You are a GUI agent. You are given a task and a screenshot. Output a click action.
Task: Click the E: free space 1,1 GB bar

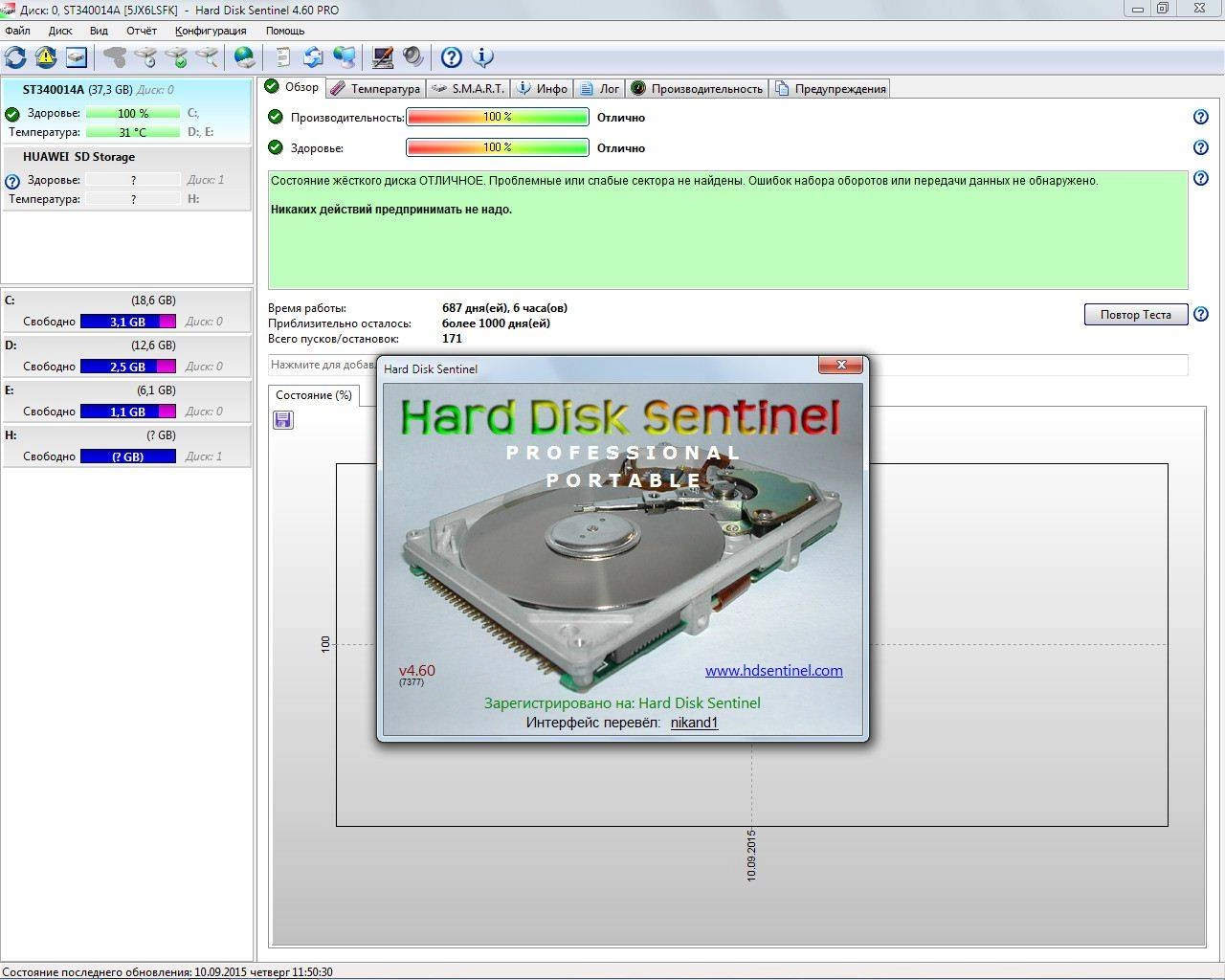click(128, 412)
